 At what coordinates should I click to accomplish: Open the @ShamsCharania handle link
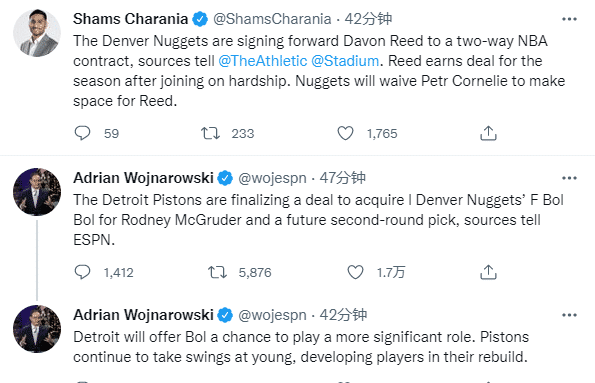[272, 19]
